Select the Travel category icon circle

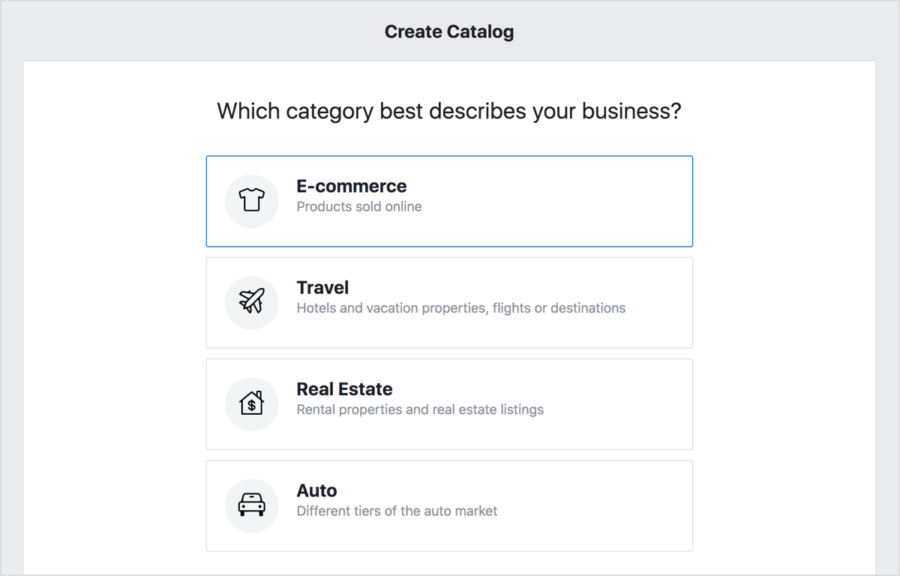point(251,302)
